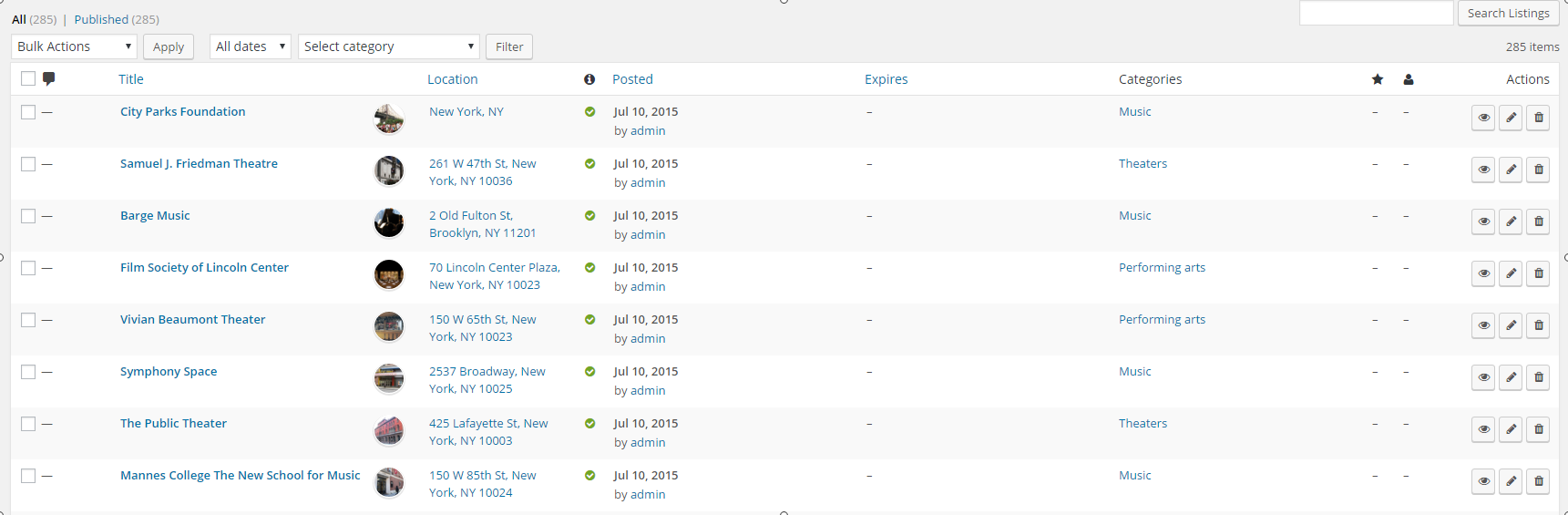Tick the checkbox for Film Society of Lincoln Center
The image size is (1568, 515).
pos(28,268)
